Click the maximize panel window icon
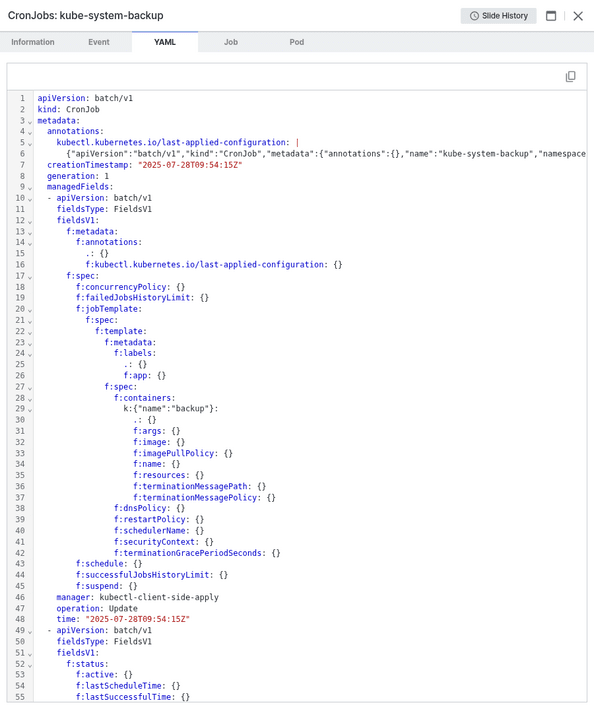 pyautogui.click(x=551, y=16)
